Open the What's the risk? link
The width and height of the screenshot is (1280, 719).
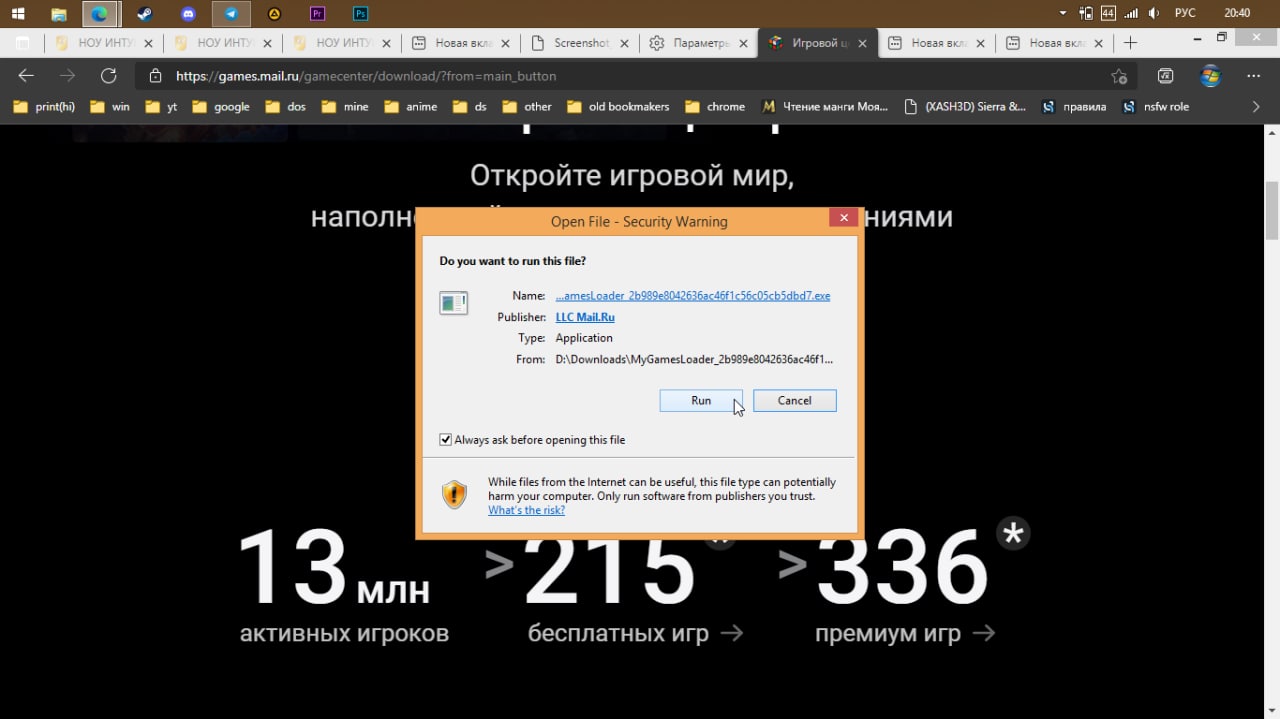coord(526,510)
